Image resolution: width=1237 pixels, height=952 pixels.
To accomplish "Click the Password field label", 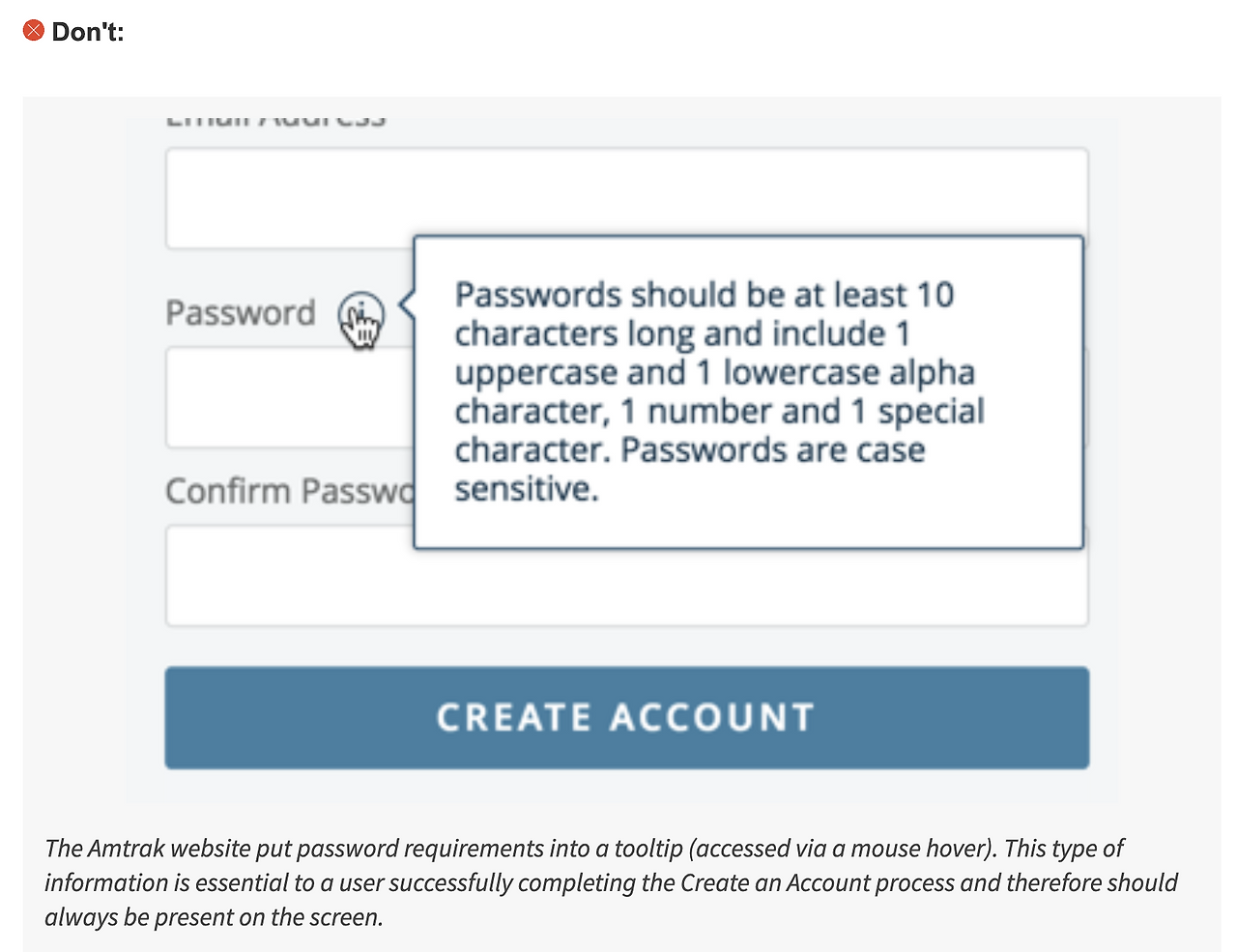I will 241,313.
